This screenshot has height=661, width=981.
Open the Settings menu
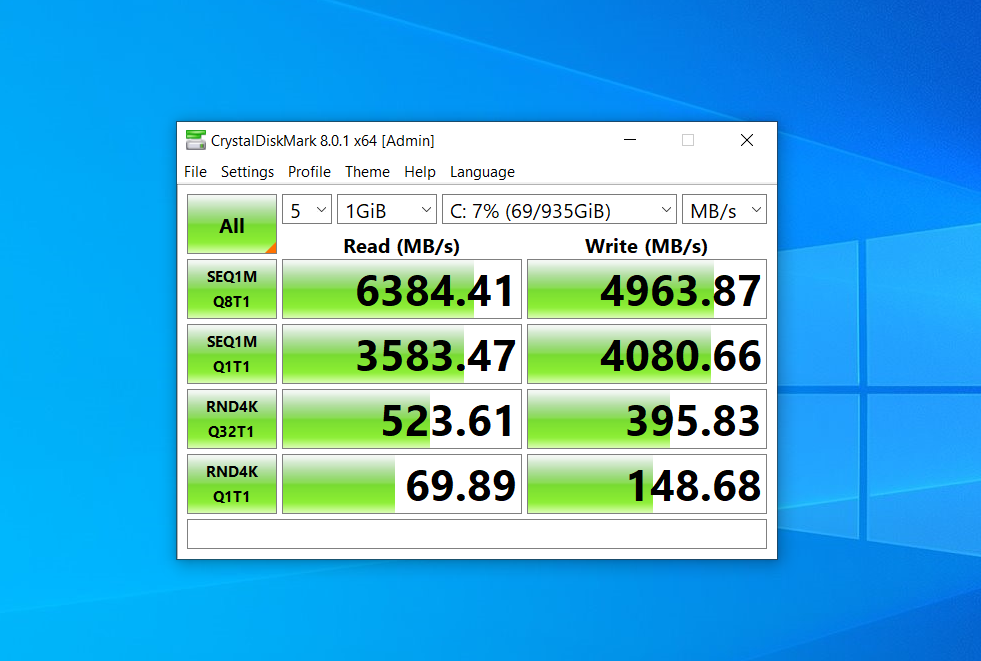[x=247, y=172]
